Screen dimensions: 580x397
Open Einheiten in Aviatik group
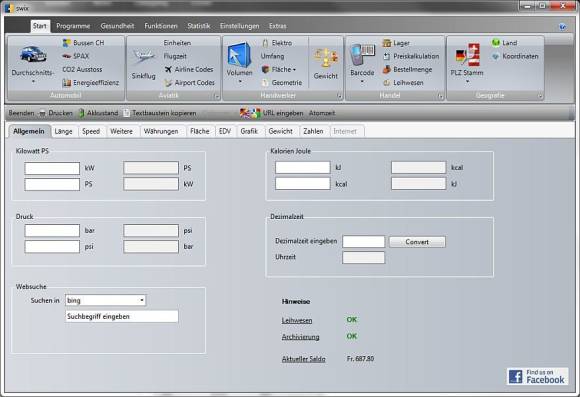[177, 43]
